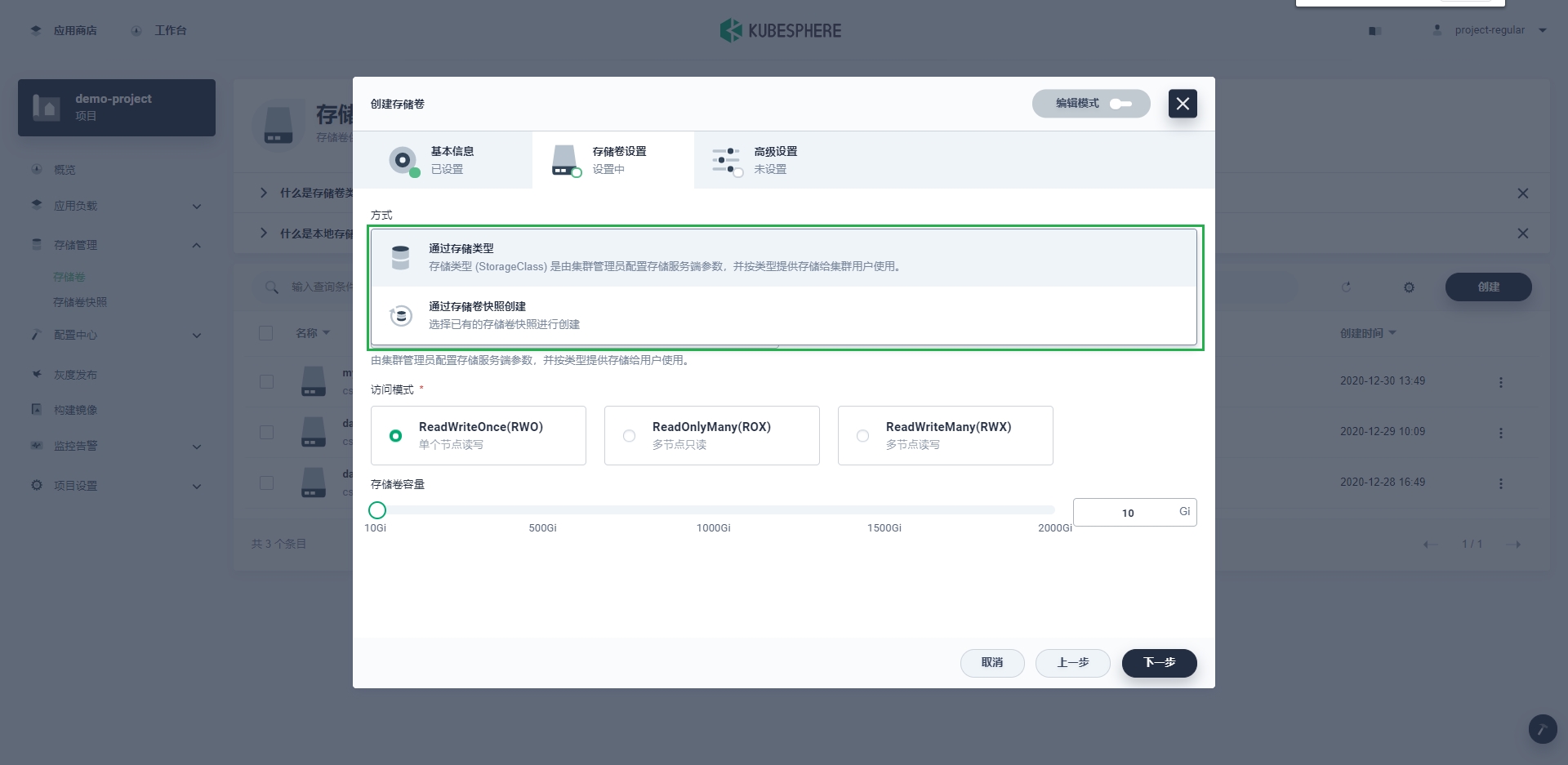Expand the Application Workloads (应用负载) menu
The image size is (1568, 765).
(x=117, y=206)
